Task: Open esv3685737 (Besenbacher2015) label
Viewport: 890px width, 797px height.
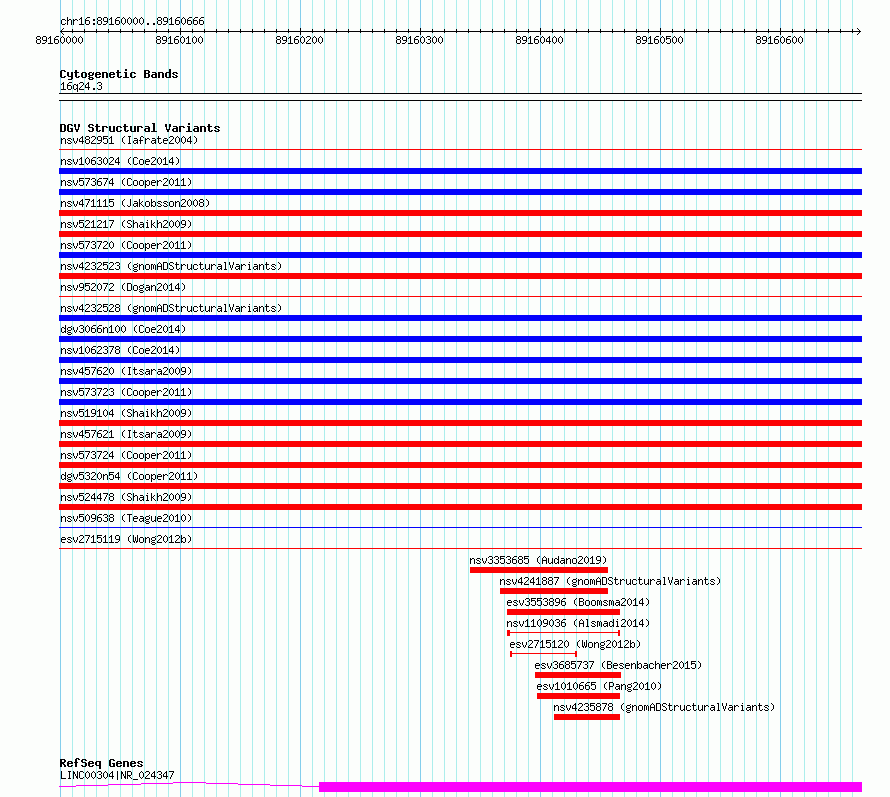Action: tap(618, 665)
